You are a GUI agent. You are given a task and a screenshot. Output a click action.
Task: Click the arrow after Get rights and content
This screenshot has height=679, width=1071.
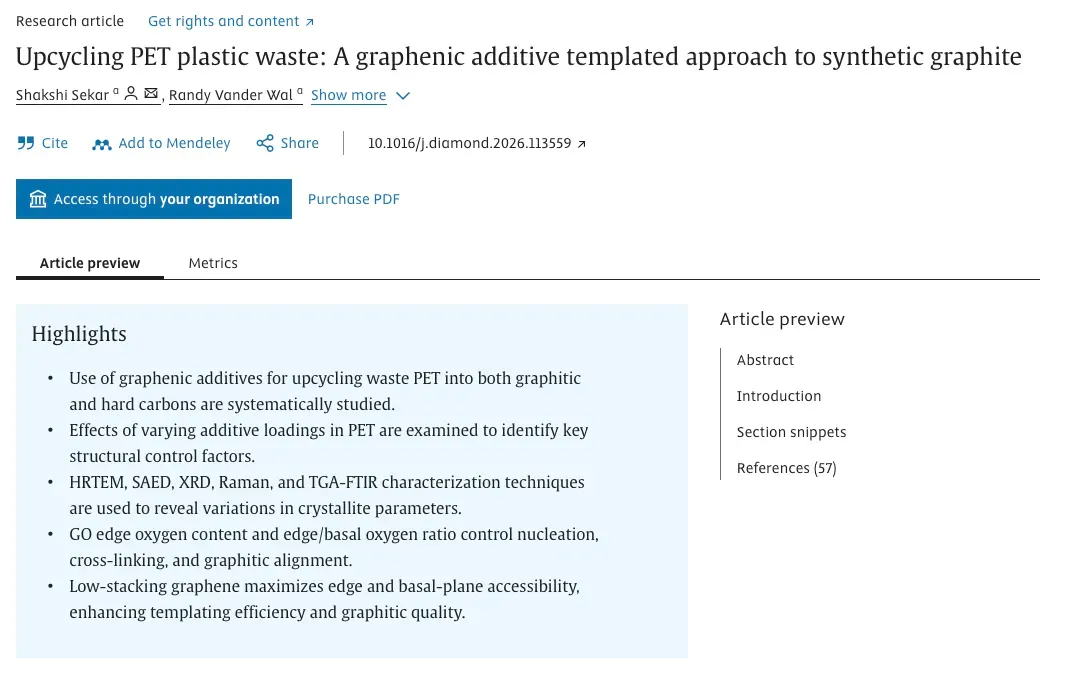(x=309, y=22)
